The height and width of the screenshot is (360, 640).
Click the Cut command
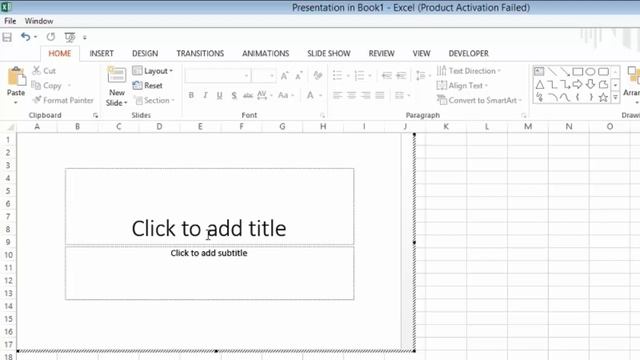point(44,71)
